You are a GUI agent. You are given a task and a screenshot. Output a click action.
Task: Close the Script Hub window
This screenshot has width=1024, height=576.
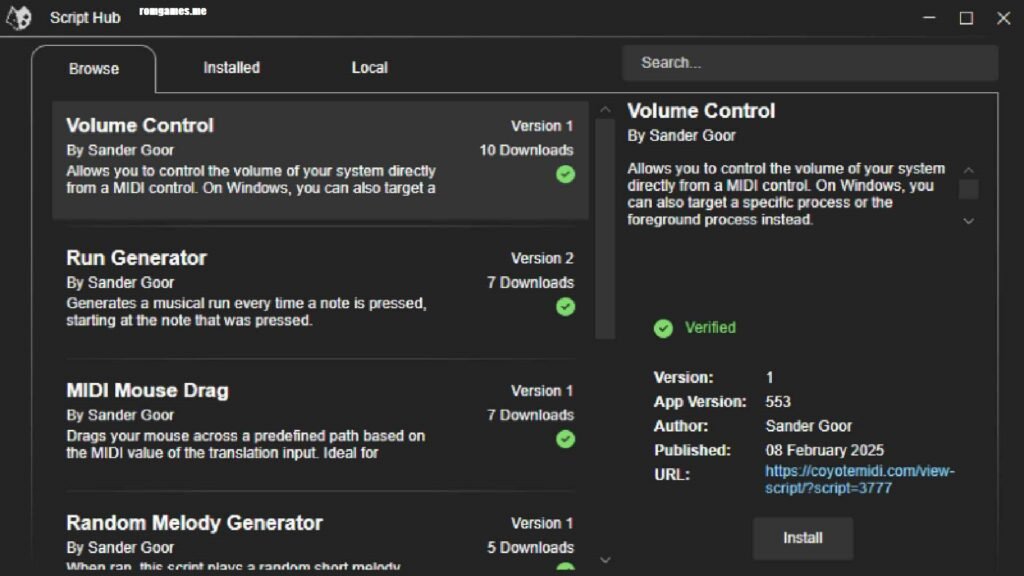click(x=1004, y=18)
